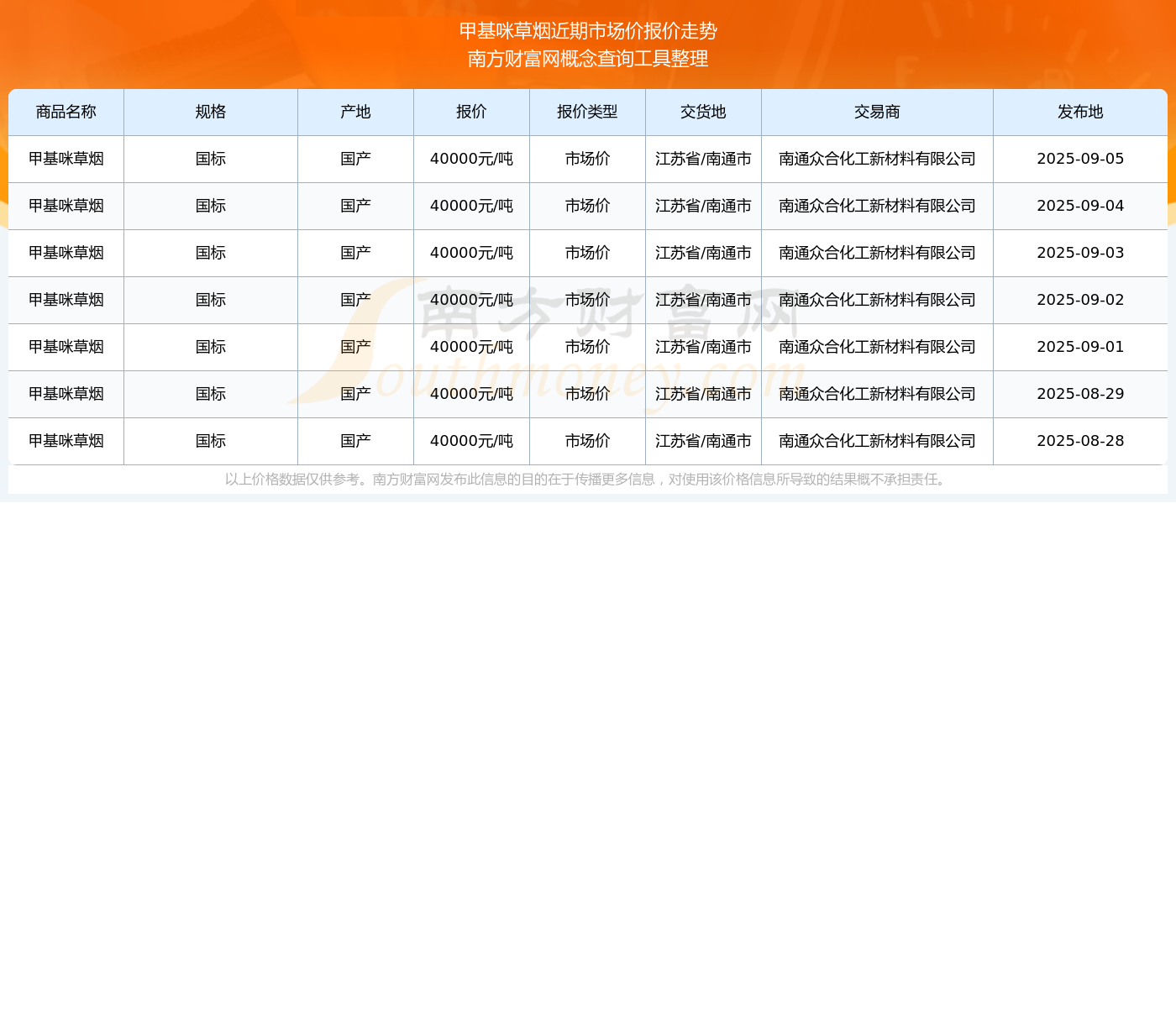
Task: Click the subtitle 南方财富网概念查询工具整理
Action: coord(588,59)
